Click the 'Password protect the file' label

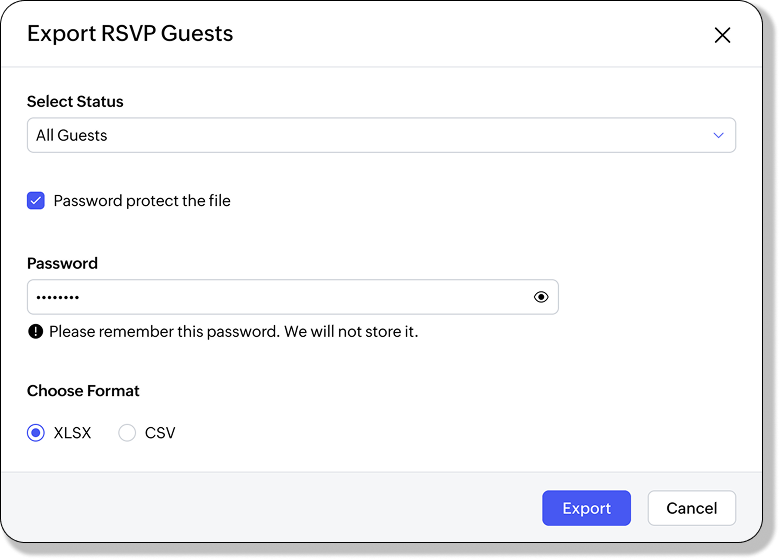point(142,201)
